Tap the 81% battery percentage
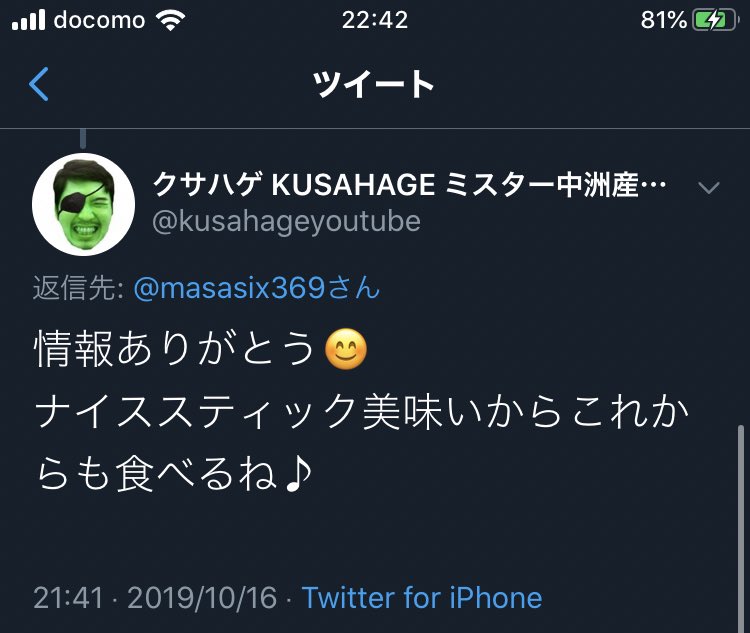Screen dimensions: 750x633 (x=664, y=20)
